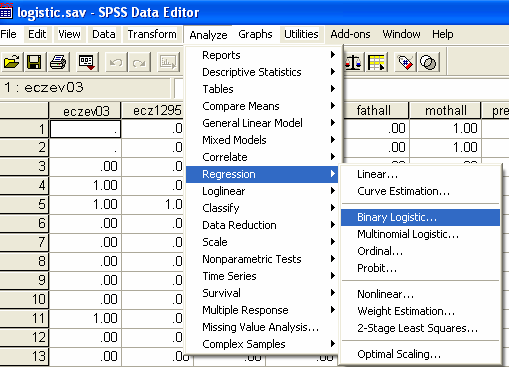509x367 pixels.
Task: Choose Multinomial Logistic from the submenu
Action: point(420,234)
